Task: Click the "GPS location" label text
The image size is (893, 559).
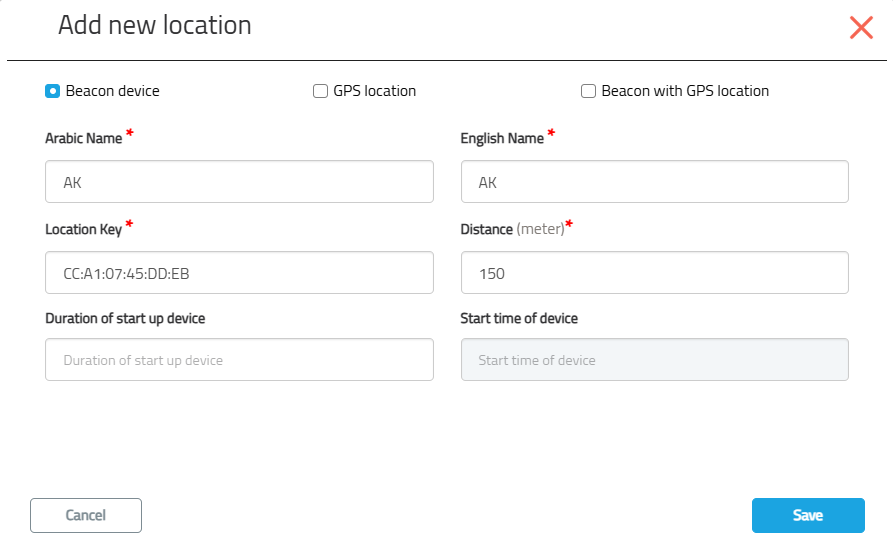Action: (x=375, y=91)
